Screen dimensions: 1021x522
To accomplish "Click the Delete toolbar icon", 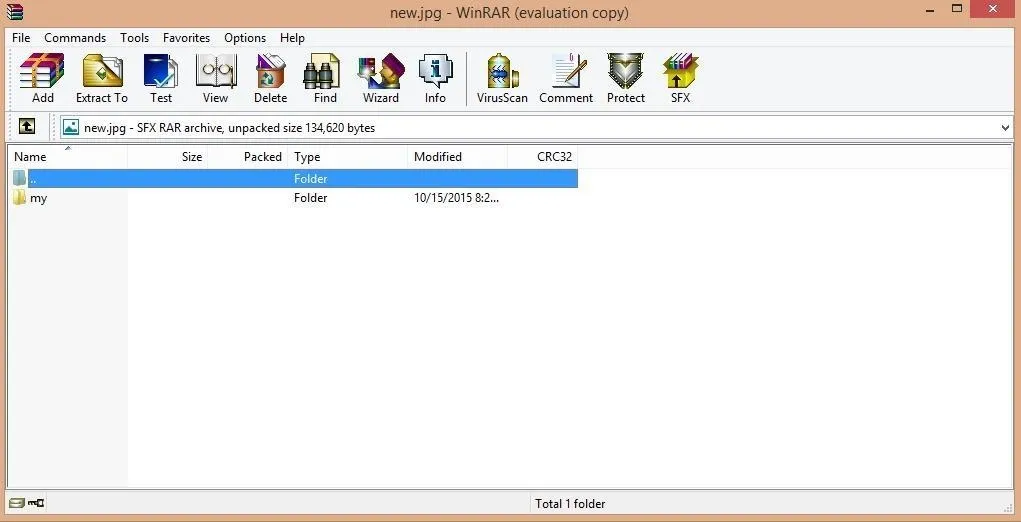I will [x=270, y=78].
